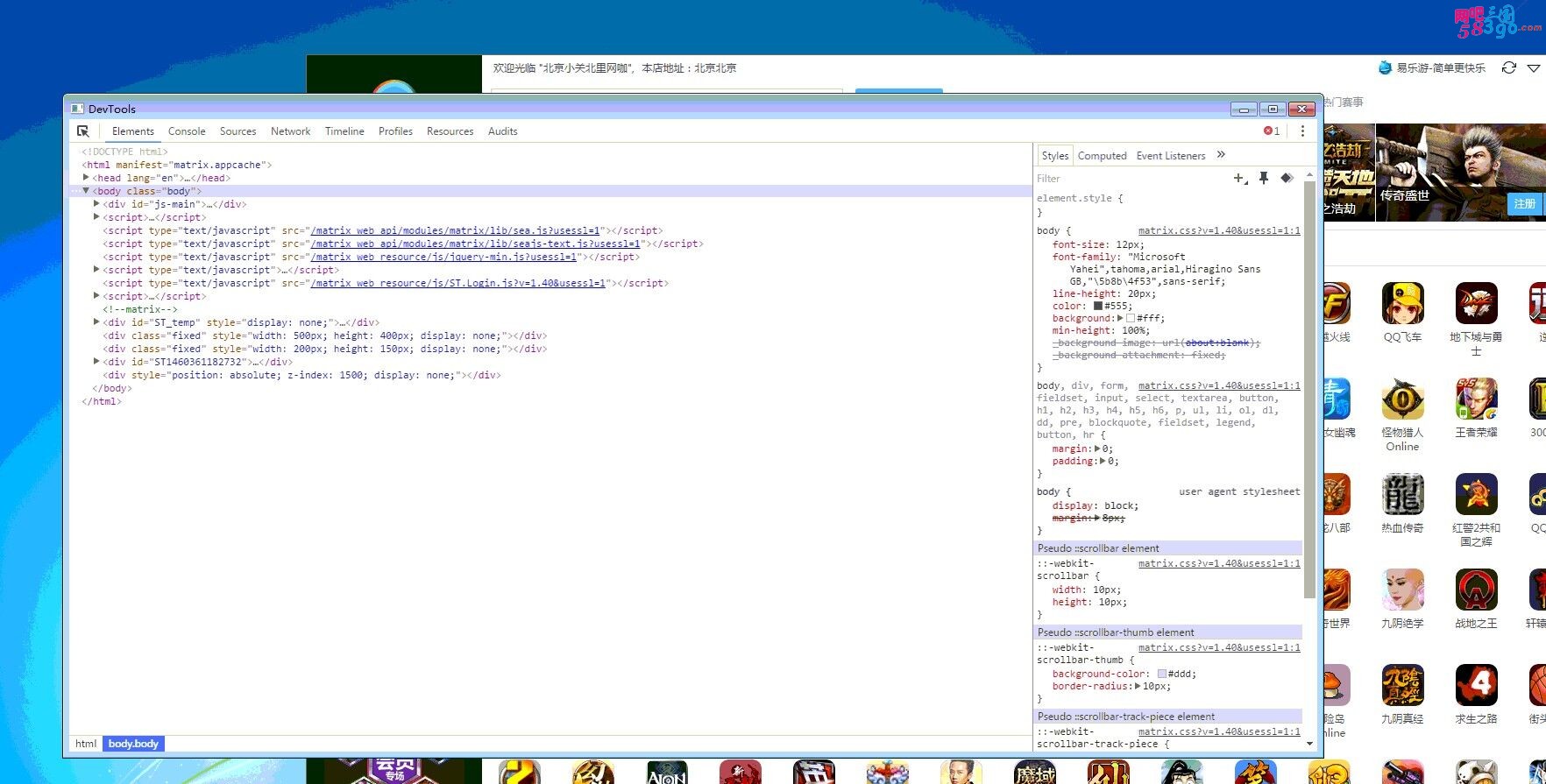Switch to the Elements tab
Screen dimensions: 1546x784
tap(133, 131)
